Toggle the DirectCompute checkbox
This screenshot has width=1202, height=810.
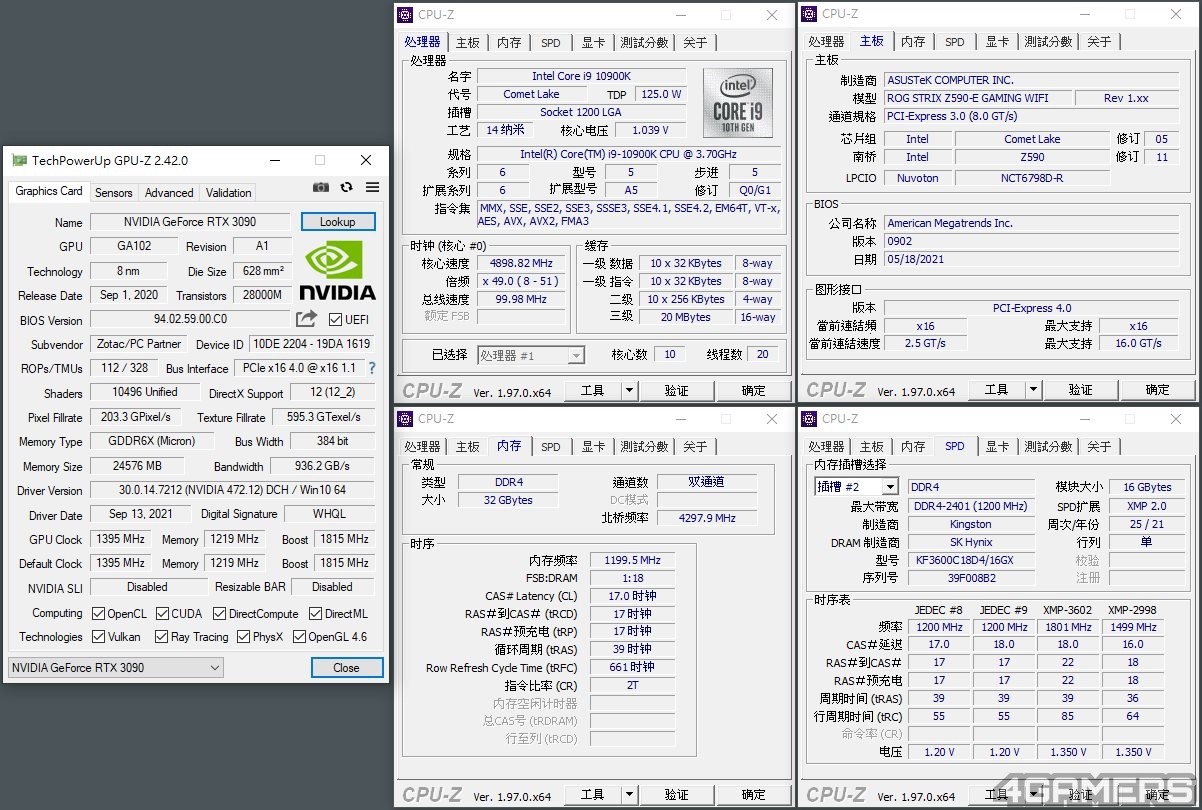pyautogui.click(x=220, y=614)
